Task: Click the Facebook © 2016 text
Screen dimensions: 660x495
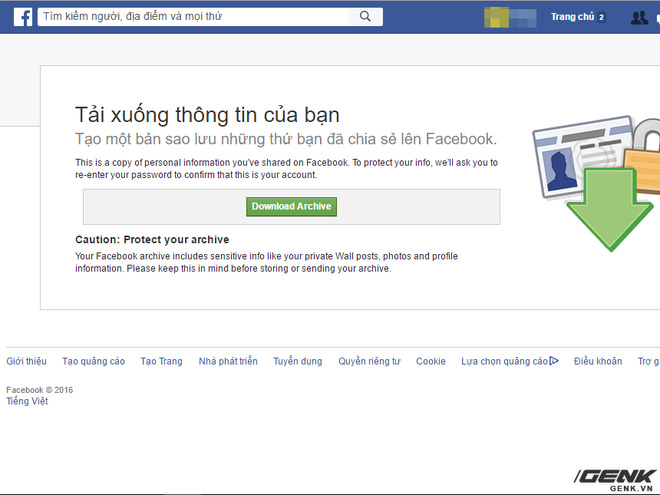Action: coord(40,390)
